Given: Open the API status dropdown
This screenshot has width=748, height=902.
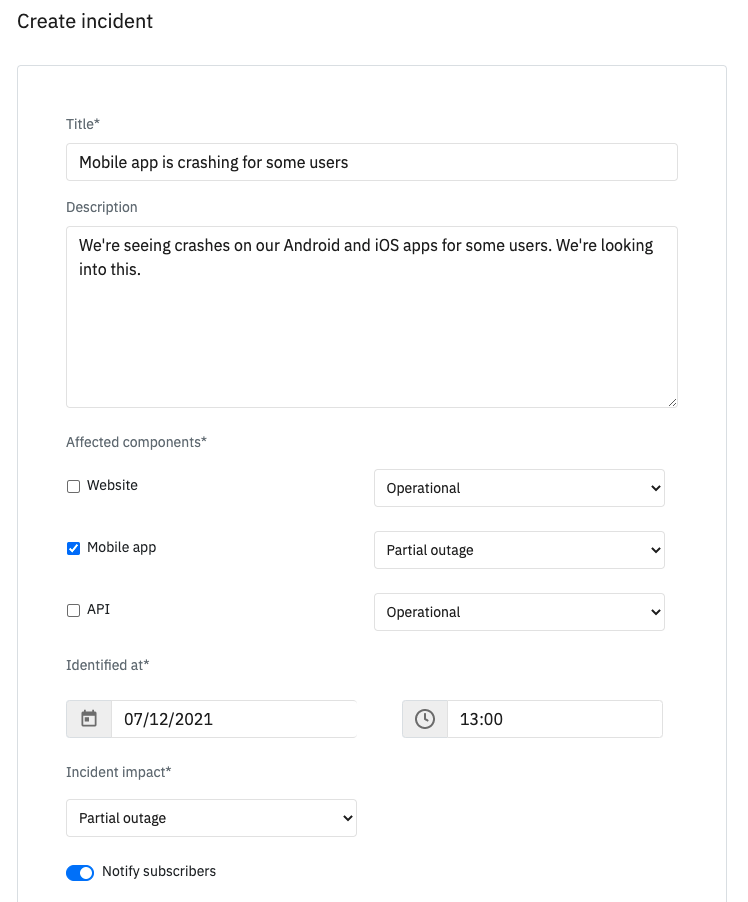Looking at the screenshot, I should click(x=519, y=612).
